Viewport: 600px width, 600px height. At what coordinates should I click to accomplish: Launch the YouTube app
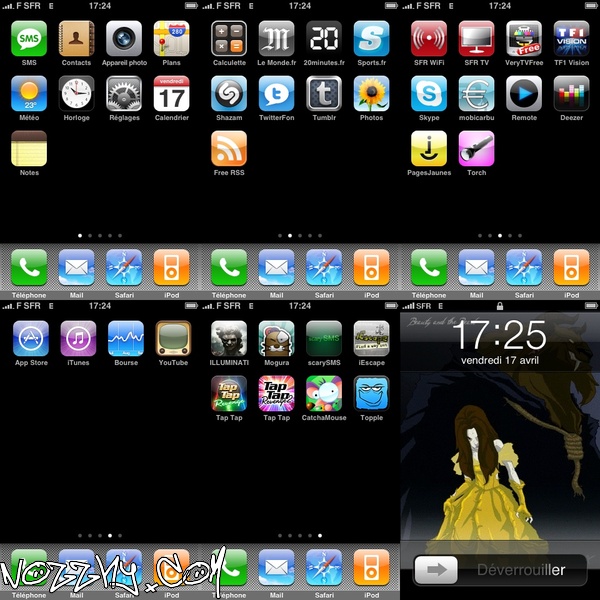pos(173,339)
